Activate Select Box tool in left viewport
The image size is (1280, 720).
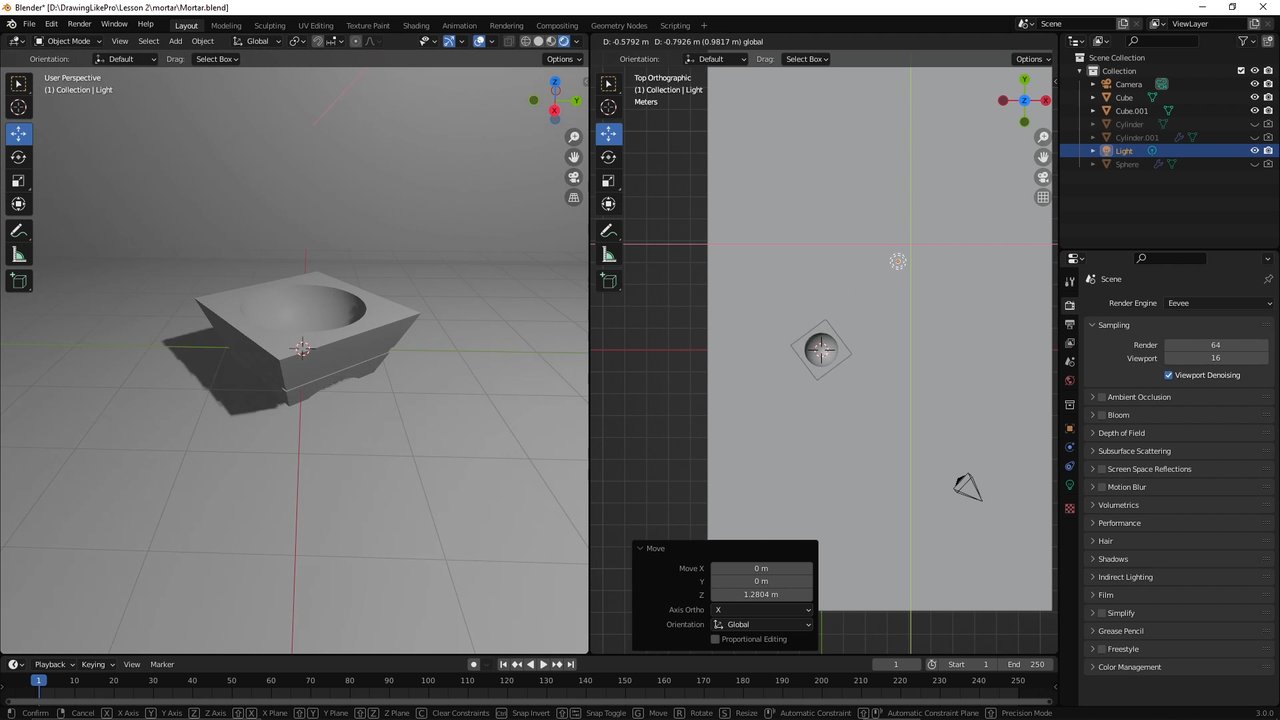(x=18, y=84)
